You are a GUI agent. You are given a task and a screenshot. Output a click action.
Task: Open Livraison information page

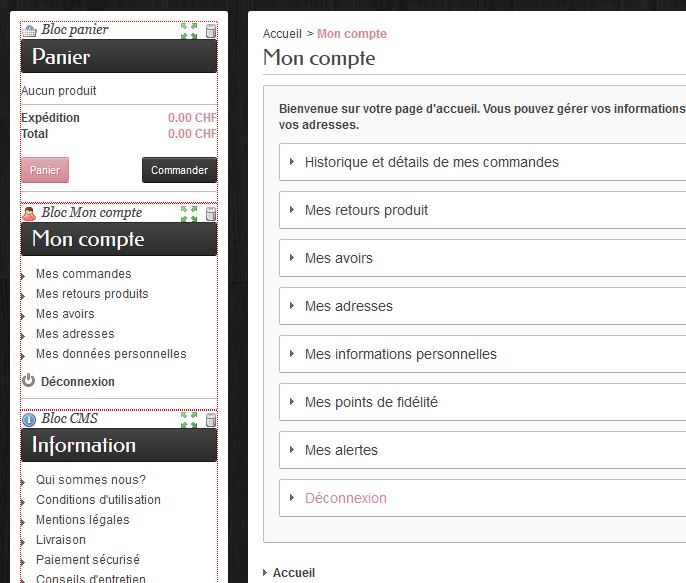pyautogui.click(x=61, y=540)
